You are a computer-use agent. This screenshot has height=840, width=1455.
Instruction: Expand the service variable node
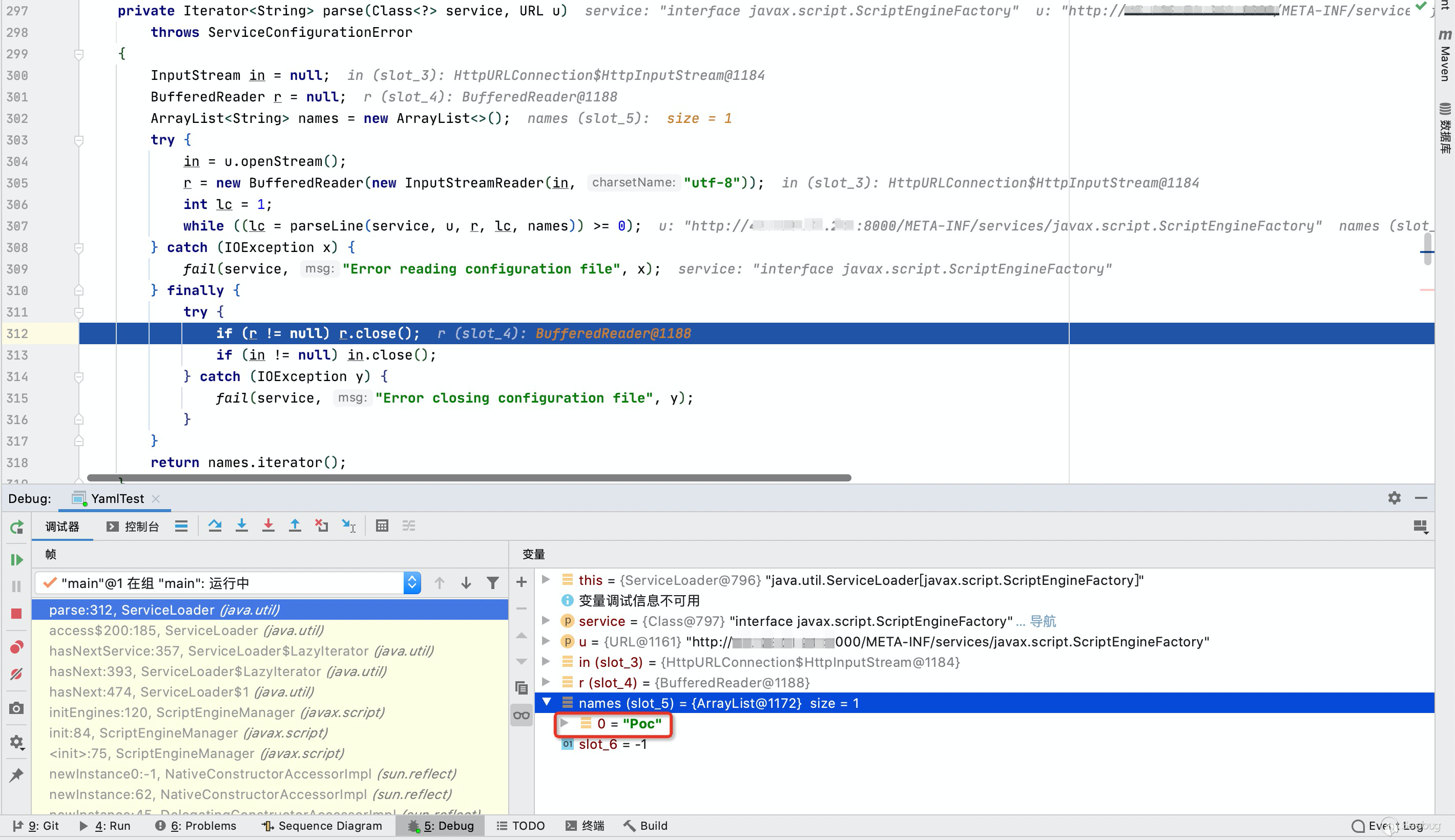(x=546, y=621)
